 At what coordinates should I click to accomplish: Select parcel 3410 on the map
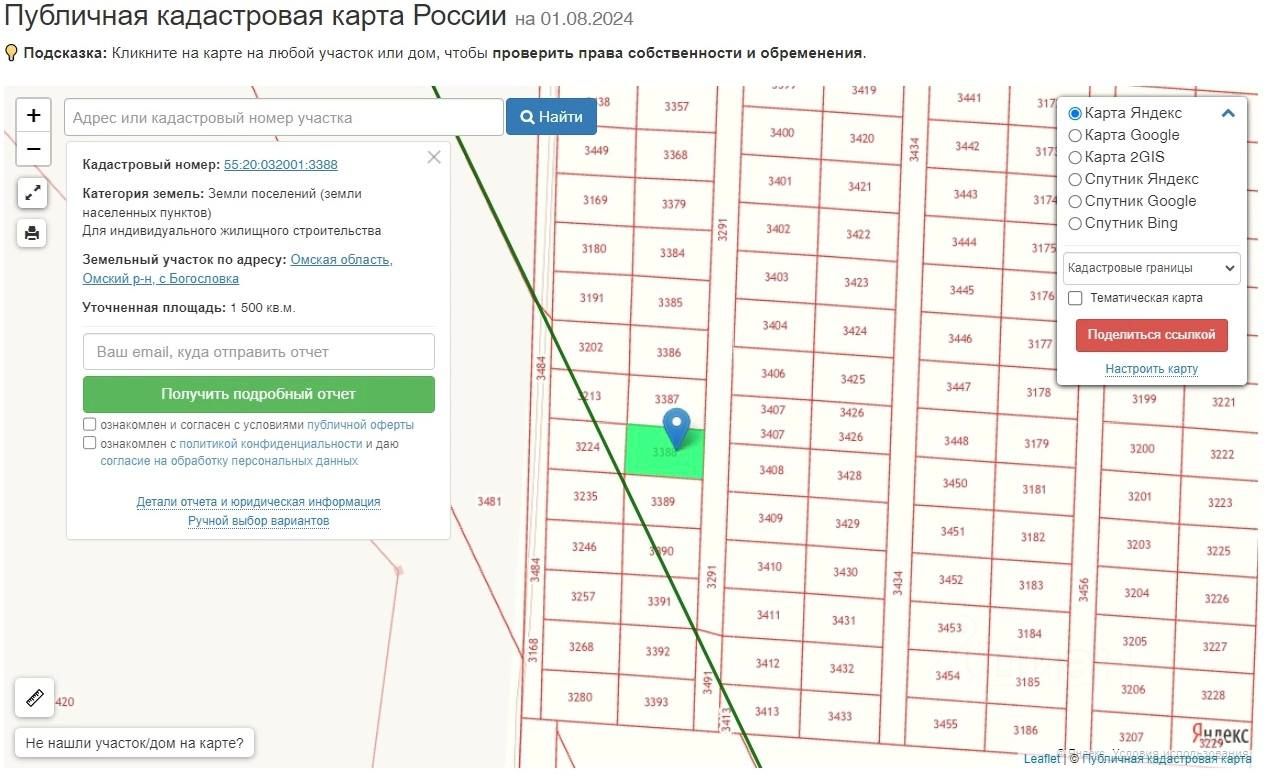pos(769,566)
